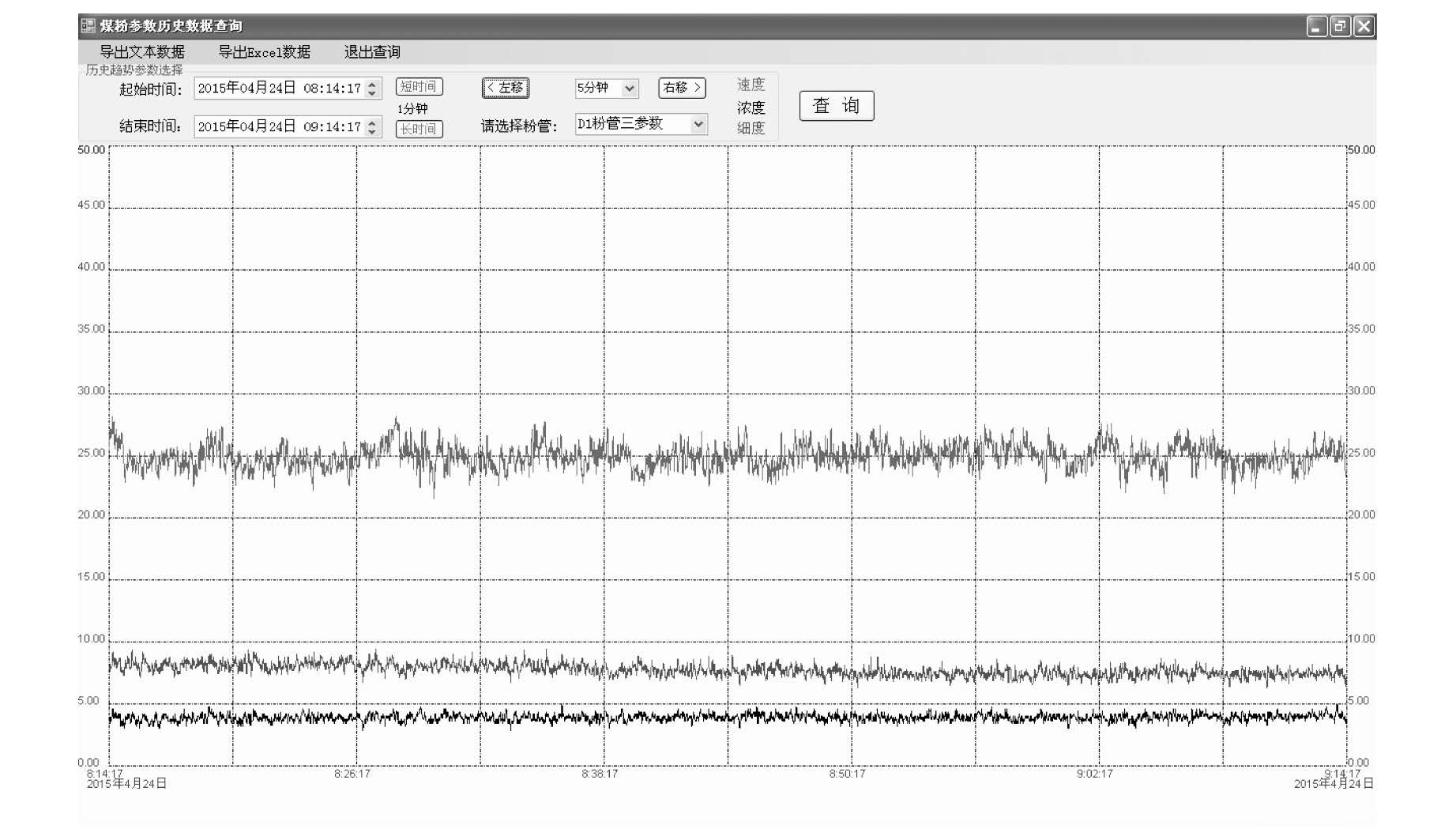Click the 8:50:17 time axis label
The width and height of the screenshot is (1456, 840).
[x=847, y=774]
